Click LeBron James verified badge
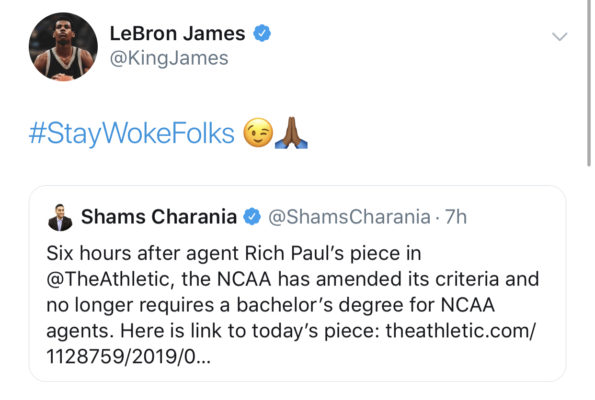Viewport: 595px width, 400px height. [x=262, y=33]
